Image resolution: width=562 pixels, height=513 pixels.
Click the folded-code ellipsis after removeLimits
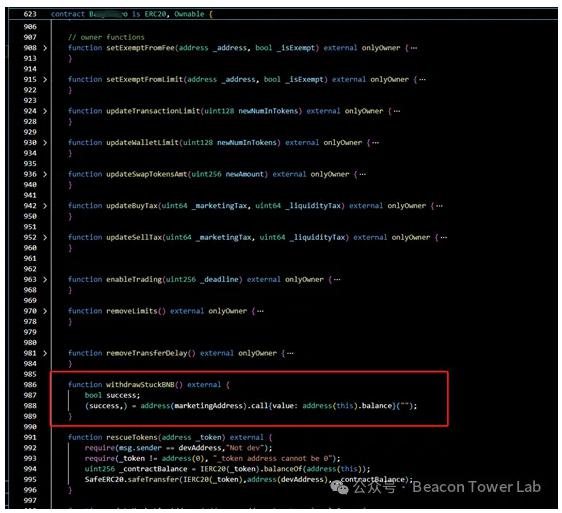pyautogui.click(x=261, y=311)
